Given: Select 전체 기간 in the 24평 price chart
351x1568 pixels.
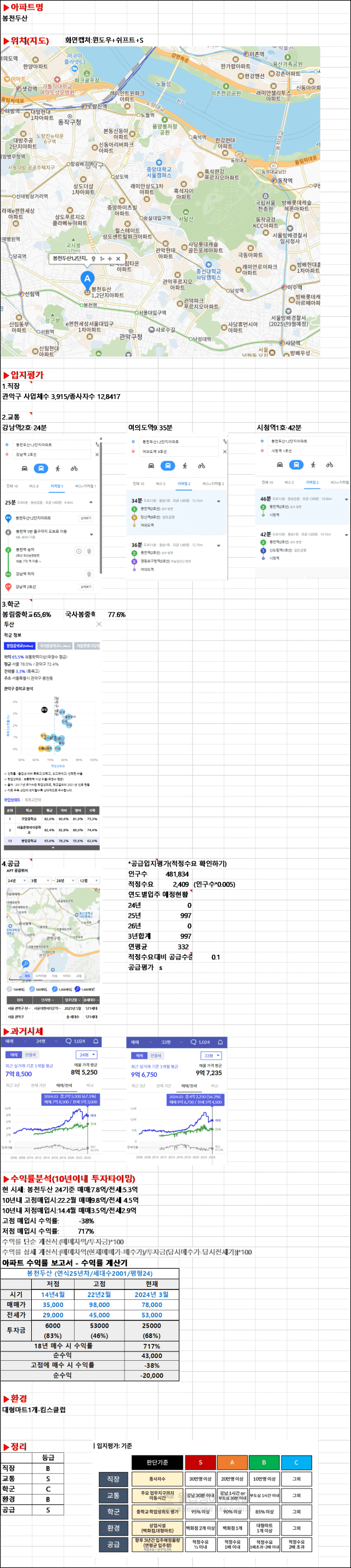Looking at the screenshot, I should pos(38,1086).
